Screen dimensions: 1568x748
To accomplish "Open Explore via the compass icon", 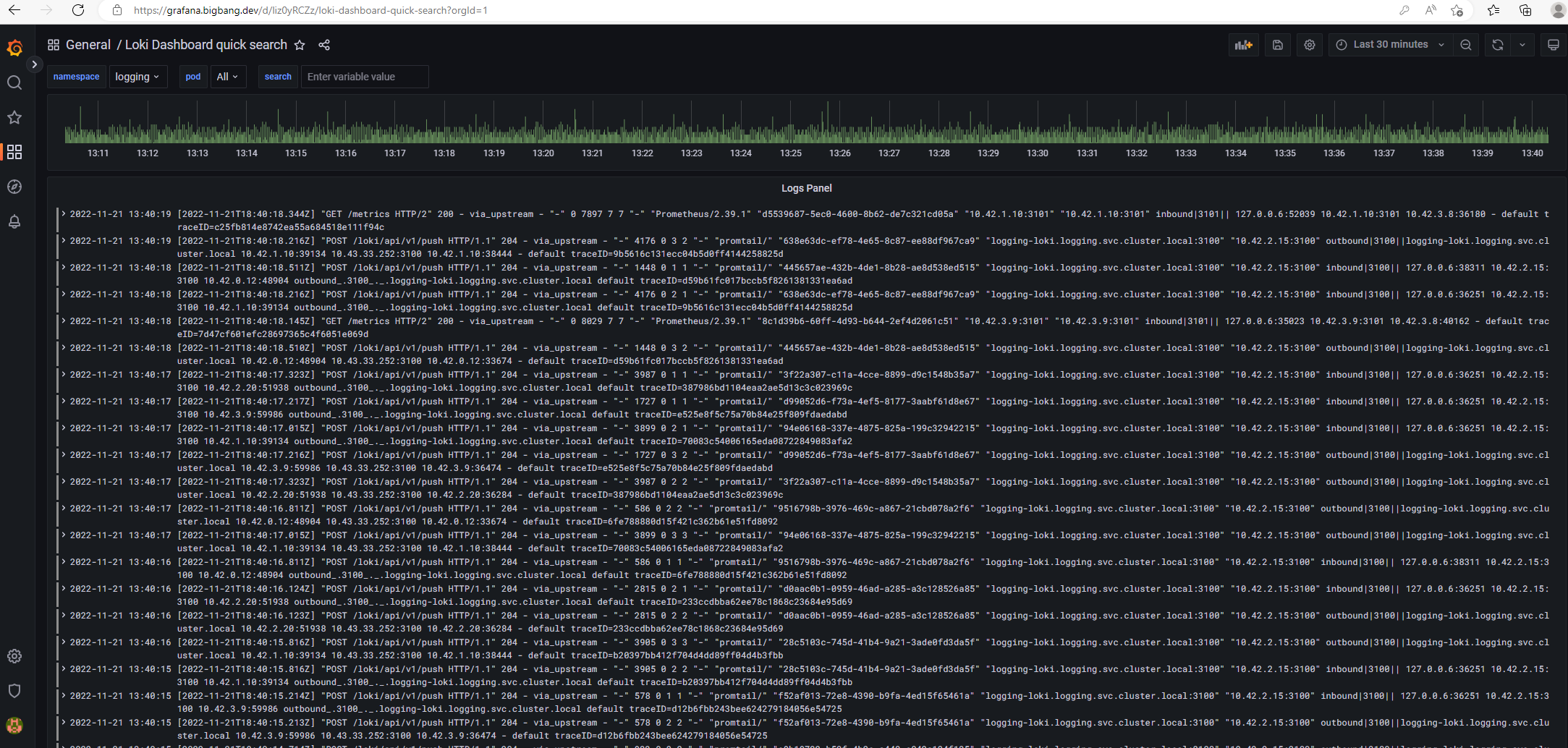I will 14,187.
